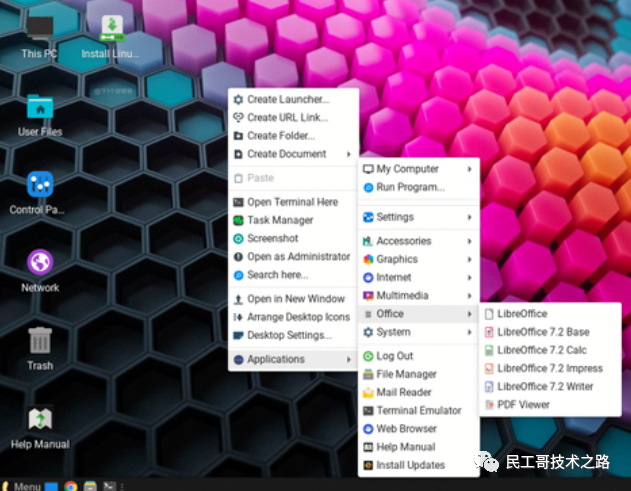Screen dimensions: 631x491
Task: Click the blue desktop icon in taskbar
Action: [x=51, y=486]
